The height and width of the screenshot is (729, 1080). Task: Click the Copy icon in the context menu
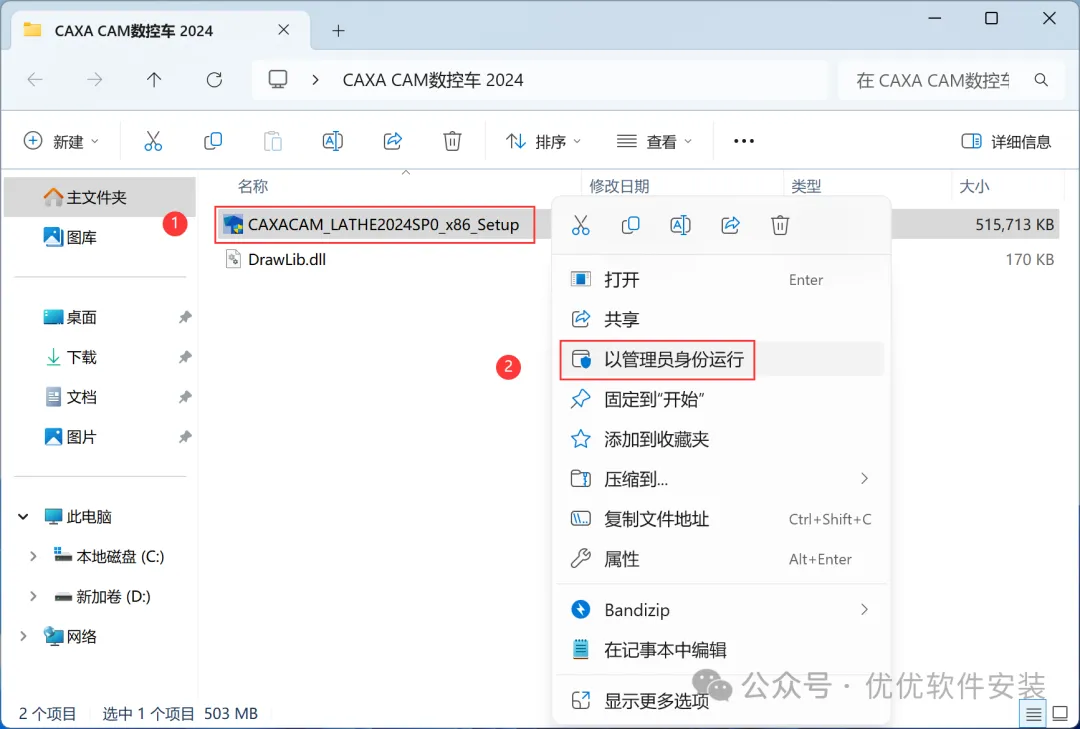(x=630, y=225)
